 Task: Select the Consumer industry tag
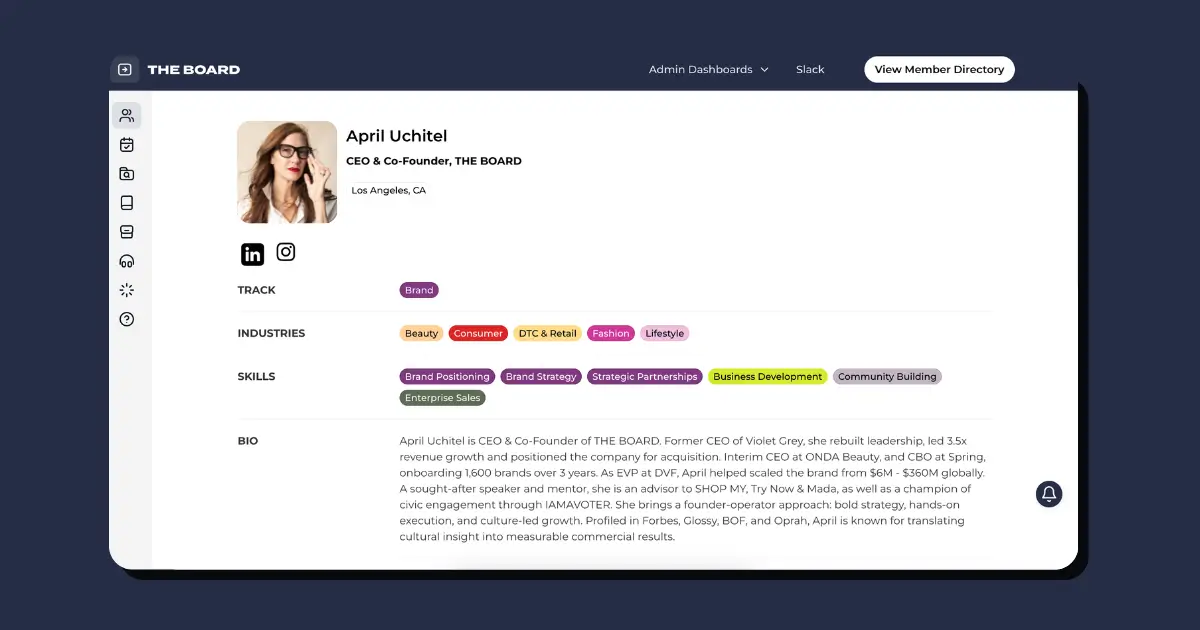coord(478,334)
